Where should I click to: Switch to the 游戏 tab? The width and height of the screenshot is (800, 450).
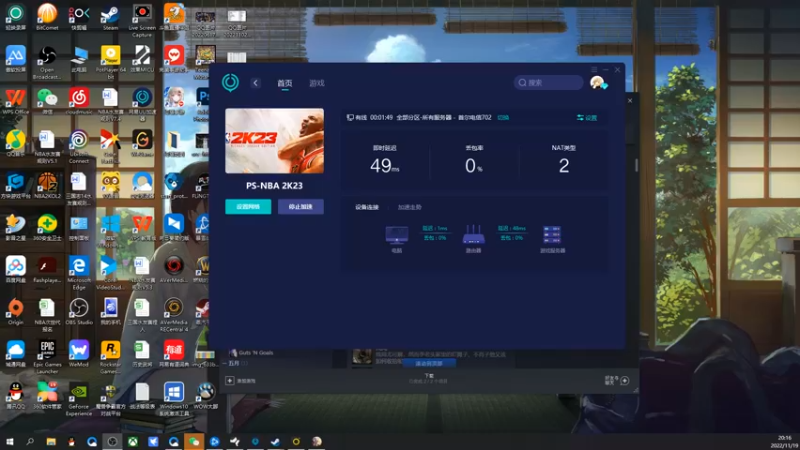click(317, 83)
